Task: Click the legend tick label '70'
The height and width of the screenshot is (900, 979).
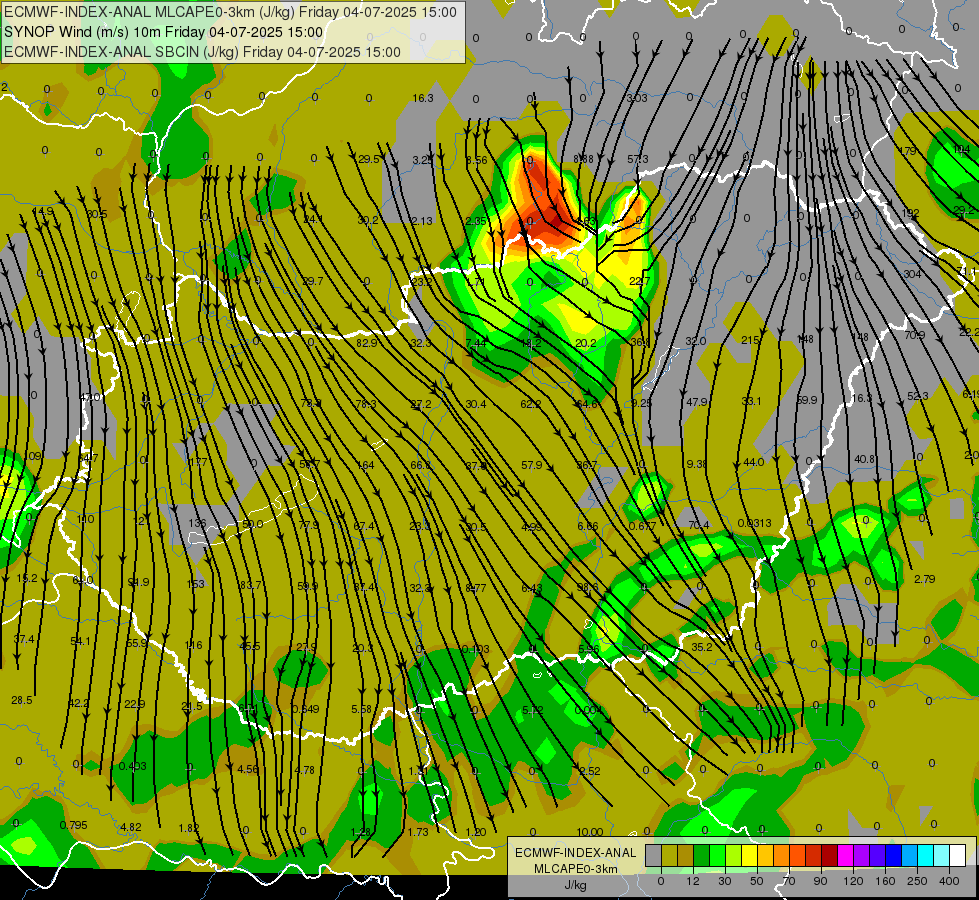Action: [789, 881]
